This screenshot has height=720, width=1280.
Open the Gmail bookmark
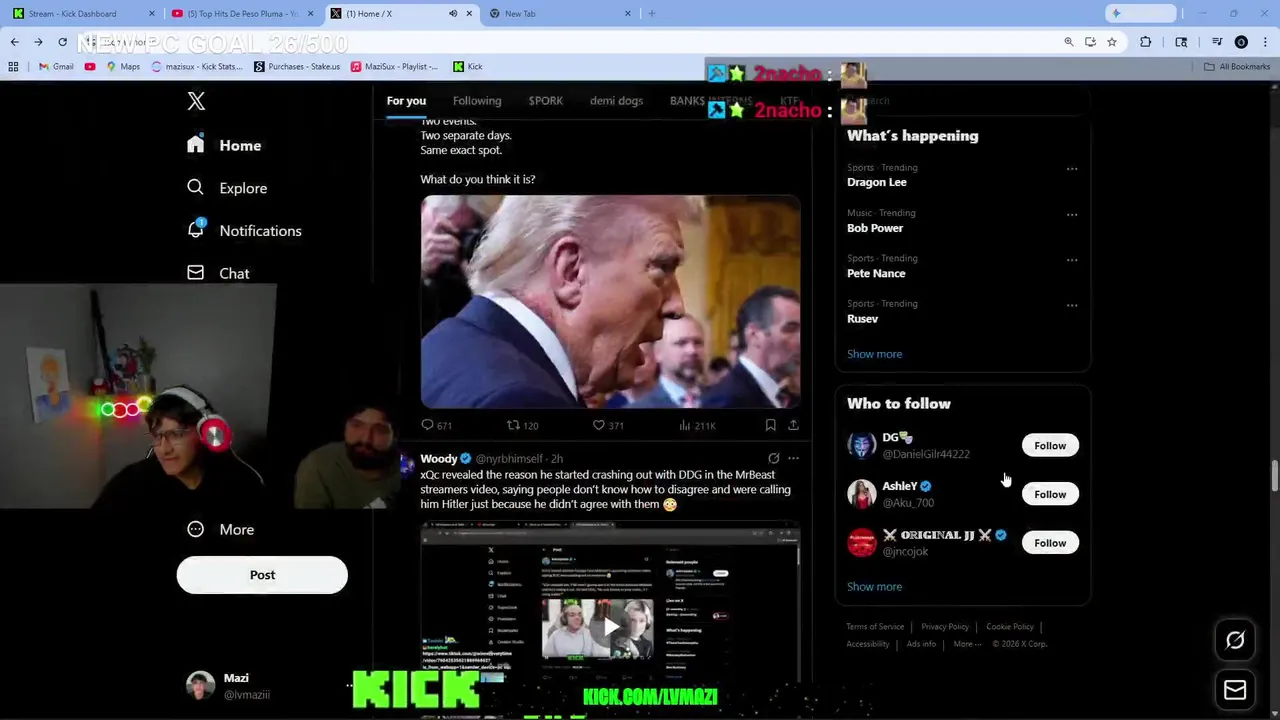[x=55, y=67]
